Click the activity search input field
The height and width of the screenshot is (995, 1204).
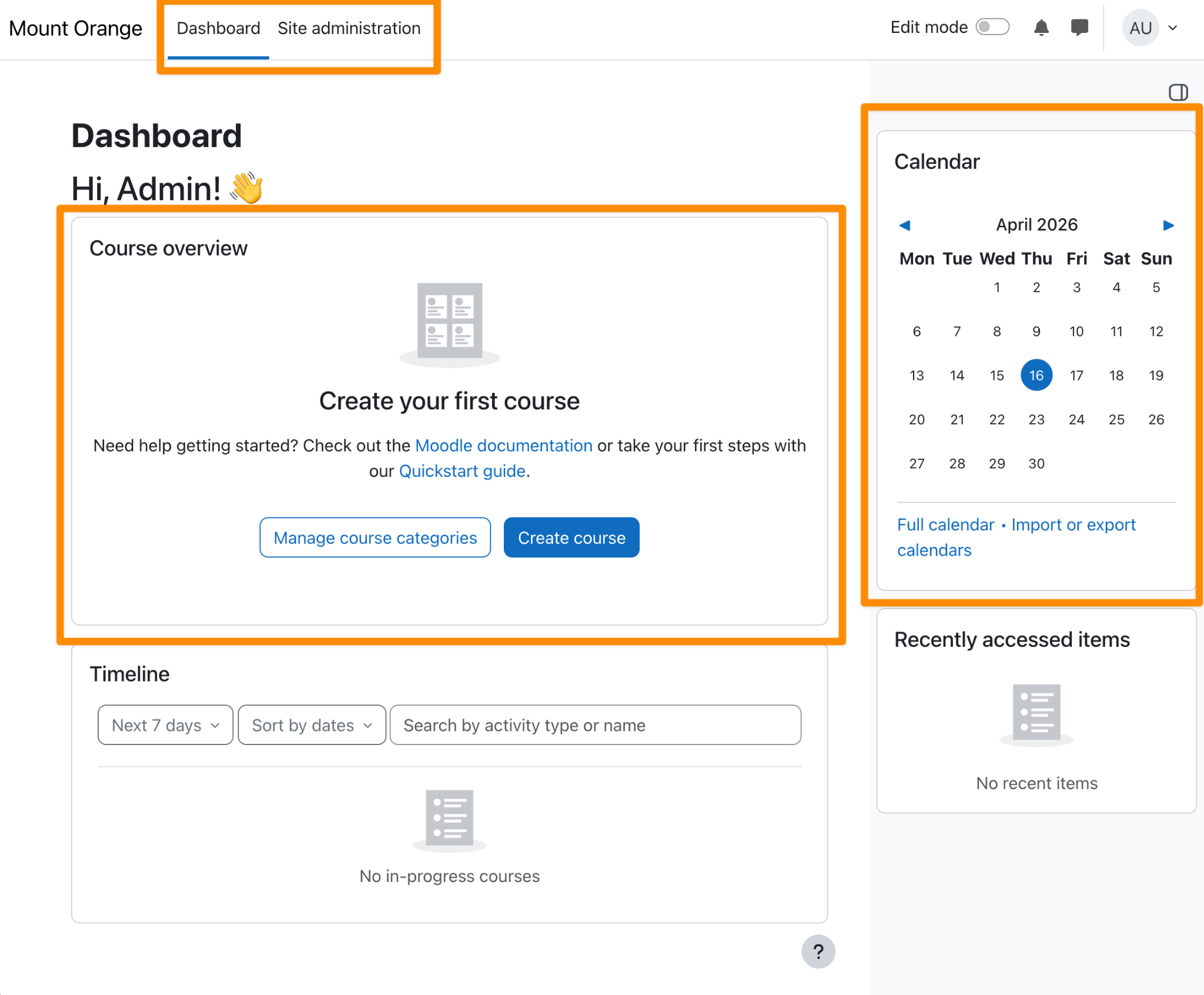click(x=595, y=725)
